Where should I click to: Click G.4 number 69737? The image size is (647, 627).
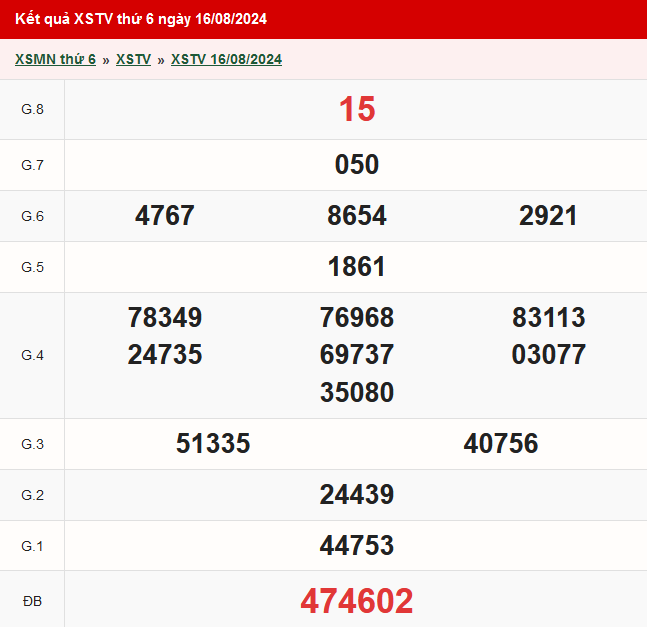click(x=357, y=355)
